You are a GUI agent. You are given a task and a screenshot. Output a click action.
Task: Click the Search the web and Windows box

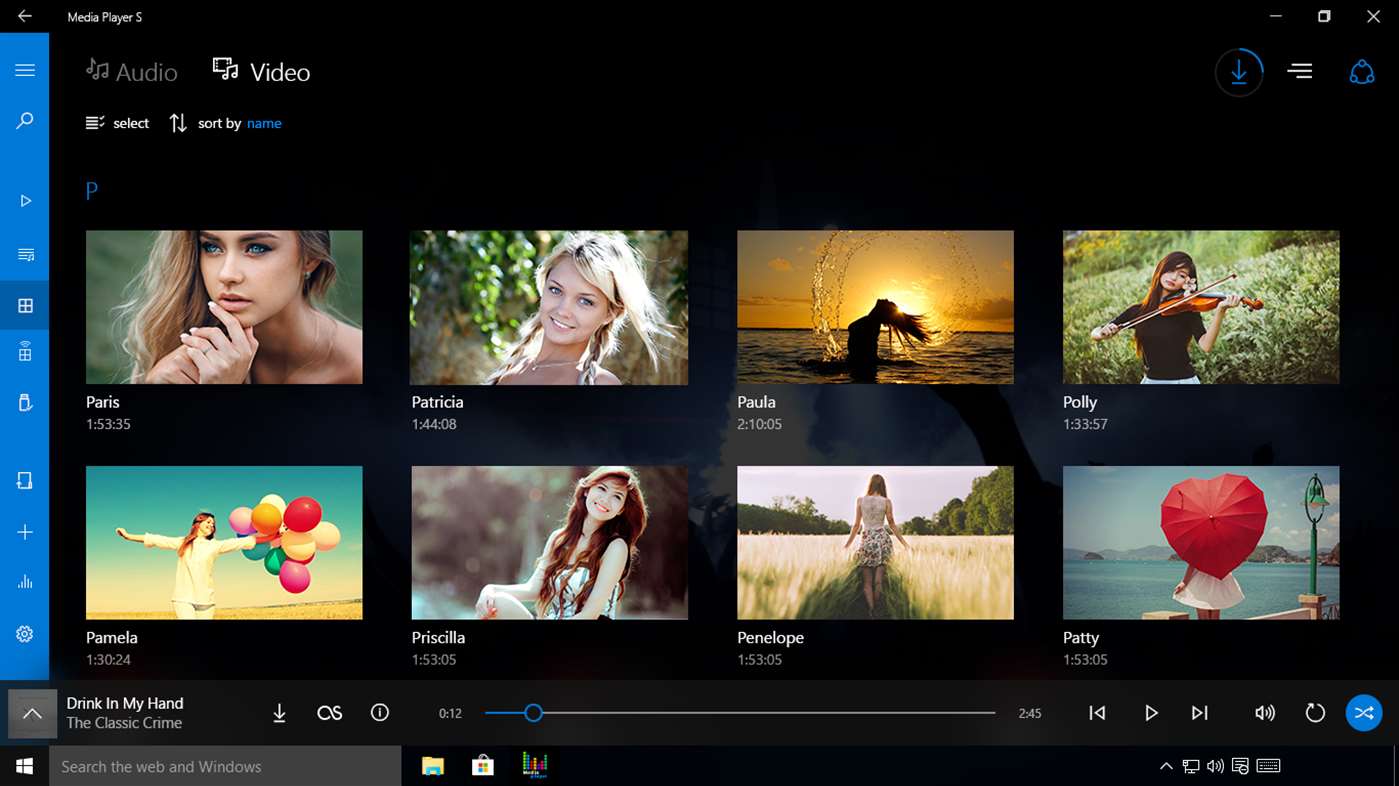pos(225,766)
